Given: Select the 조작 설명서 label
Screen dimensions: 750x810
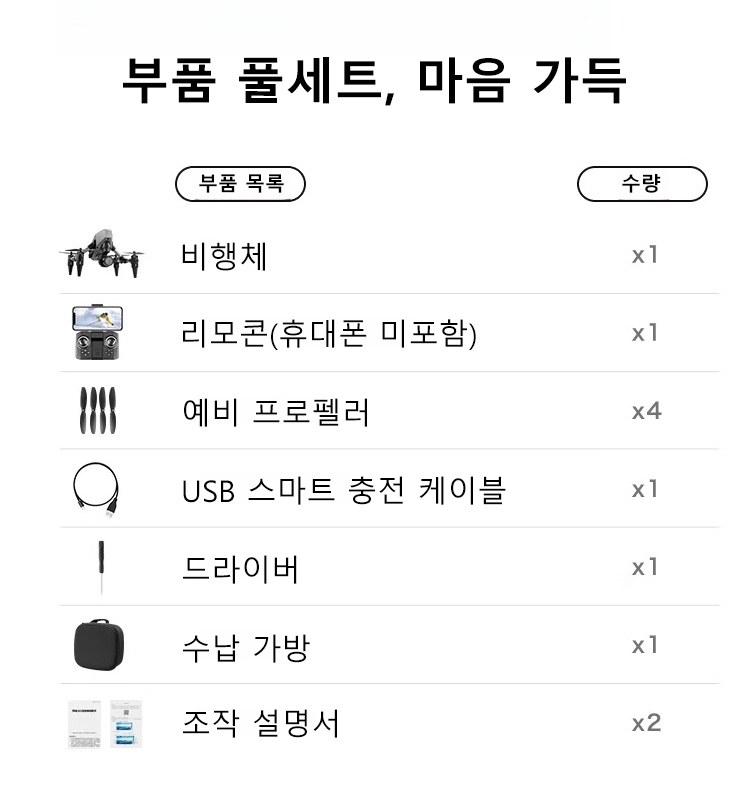Looking at the screenshot, I should click(x=261, y=723).
